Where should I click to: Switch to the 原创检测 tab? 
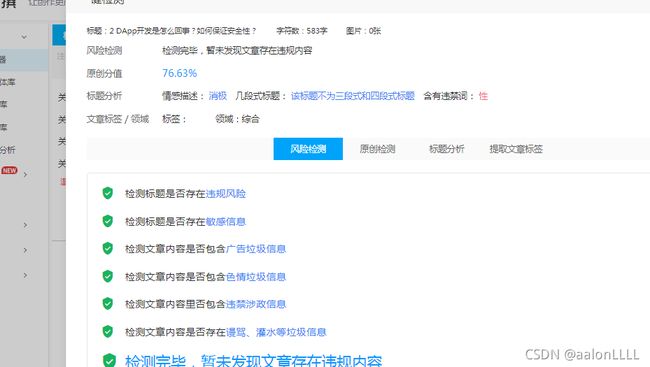point(377,149)
